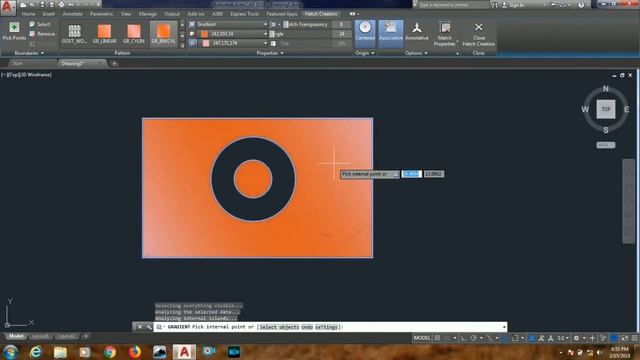Open the Output ribbon tab
640x360 pixels.
171,14
